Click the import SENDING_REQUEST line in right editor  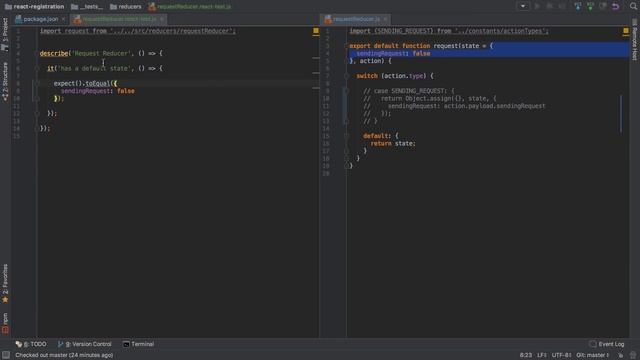(x=449, y=31)
